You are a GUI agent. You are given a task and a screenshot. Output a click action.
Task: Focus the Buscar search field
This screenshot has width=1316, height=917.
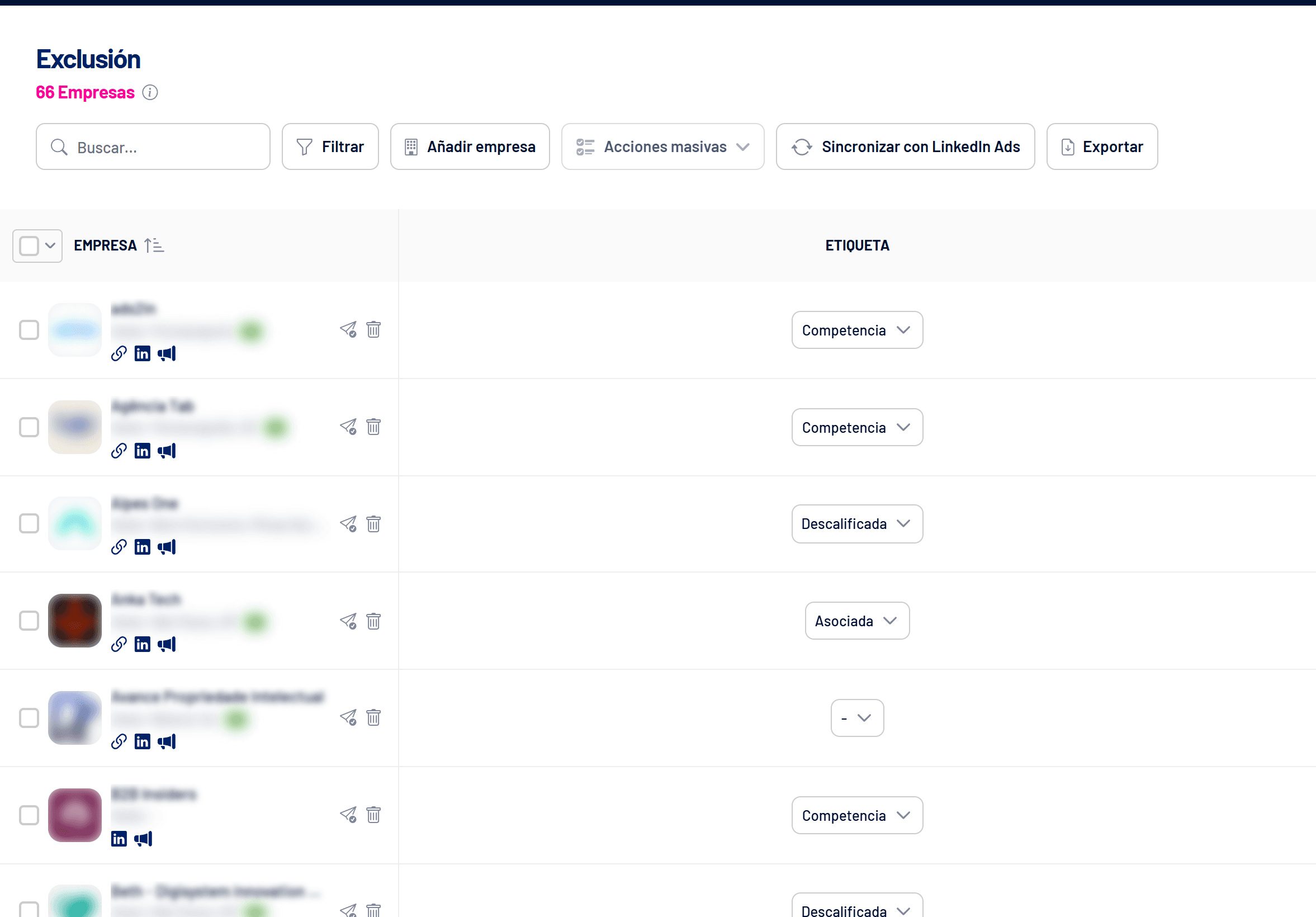(x=153, y=146)
